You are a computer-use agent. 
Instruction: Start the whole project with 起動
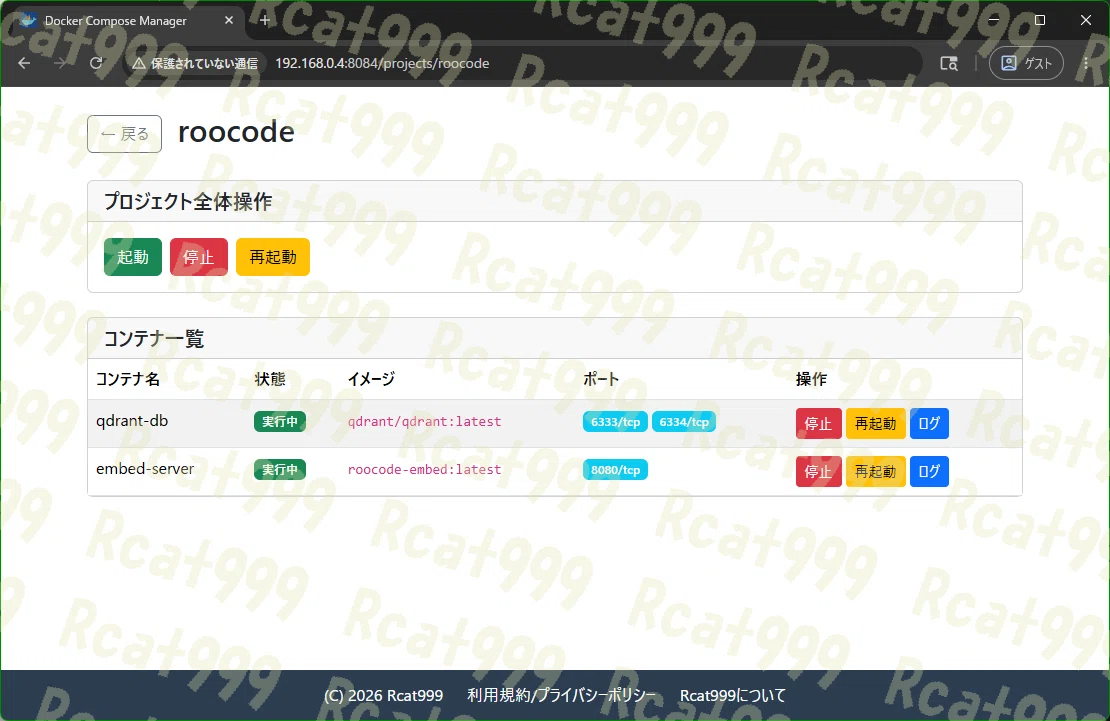click(x=133, y=257)
